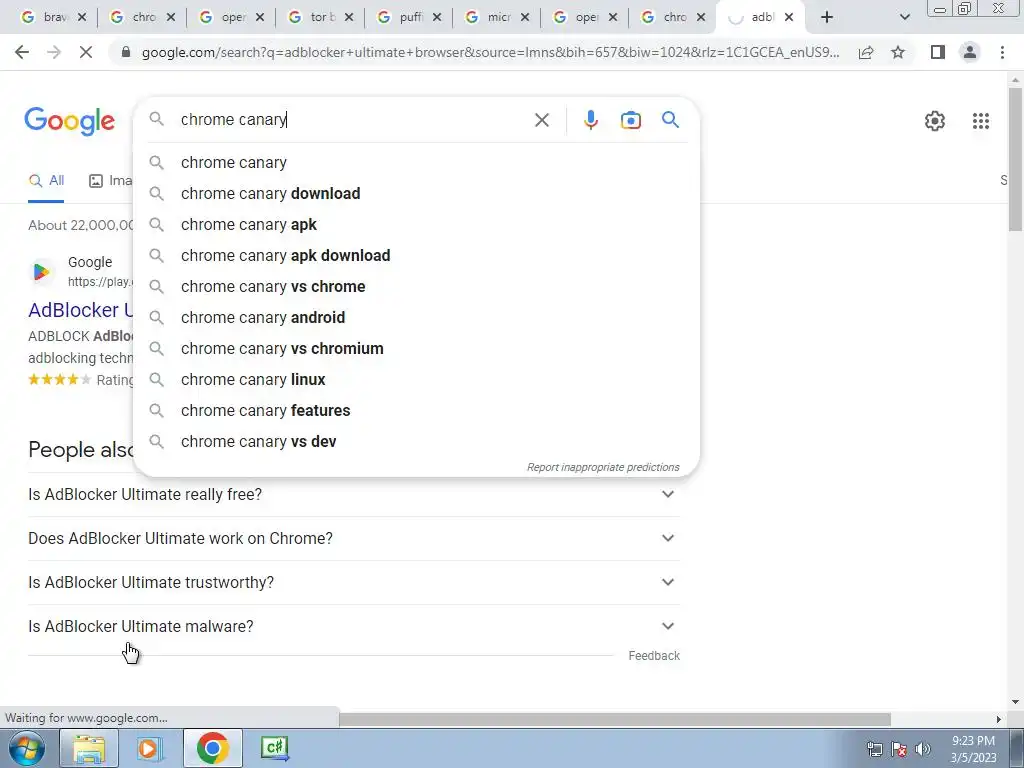Click the Chrome taskbar icon

pyautogui.click(x=212, y=748)
